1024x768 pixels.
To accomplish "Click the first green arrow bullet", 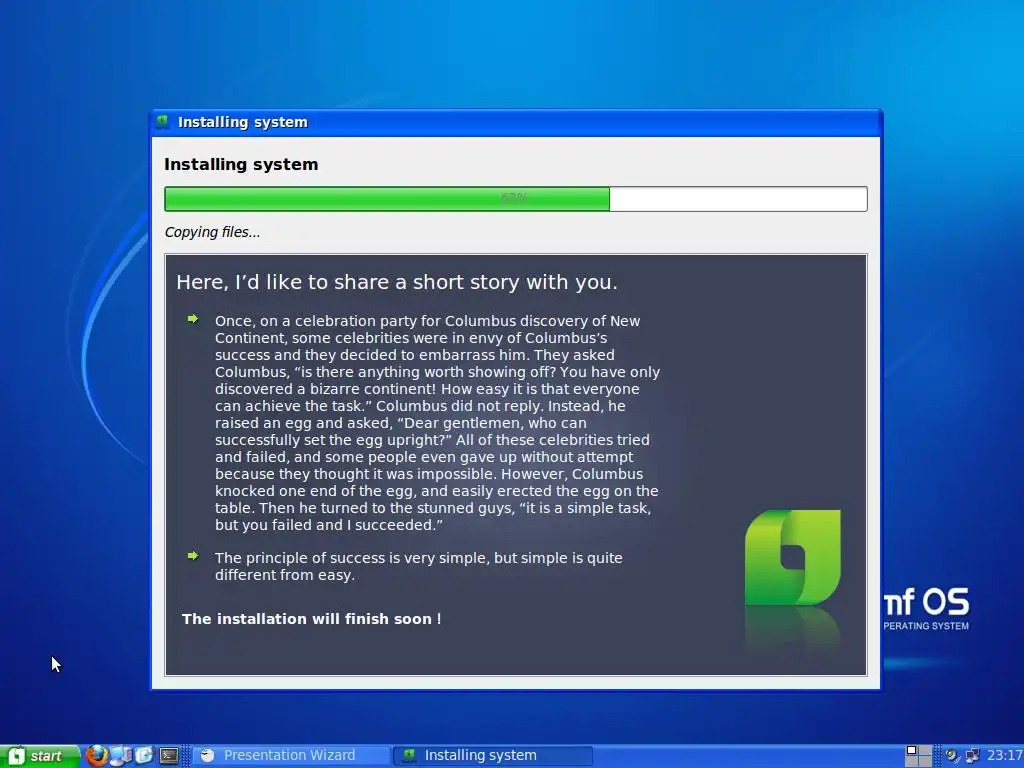I will pos(193,319).
